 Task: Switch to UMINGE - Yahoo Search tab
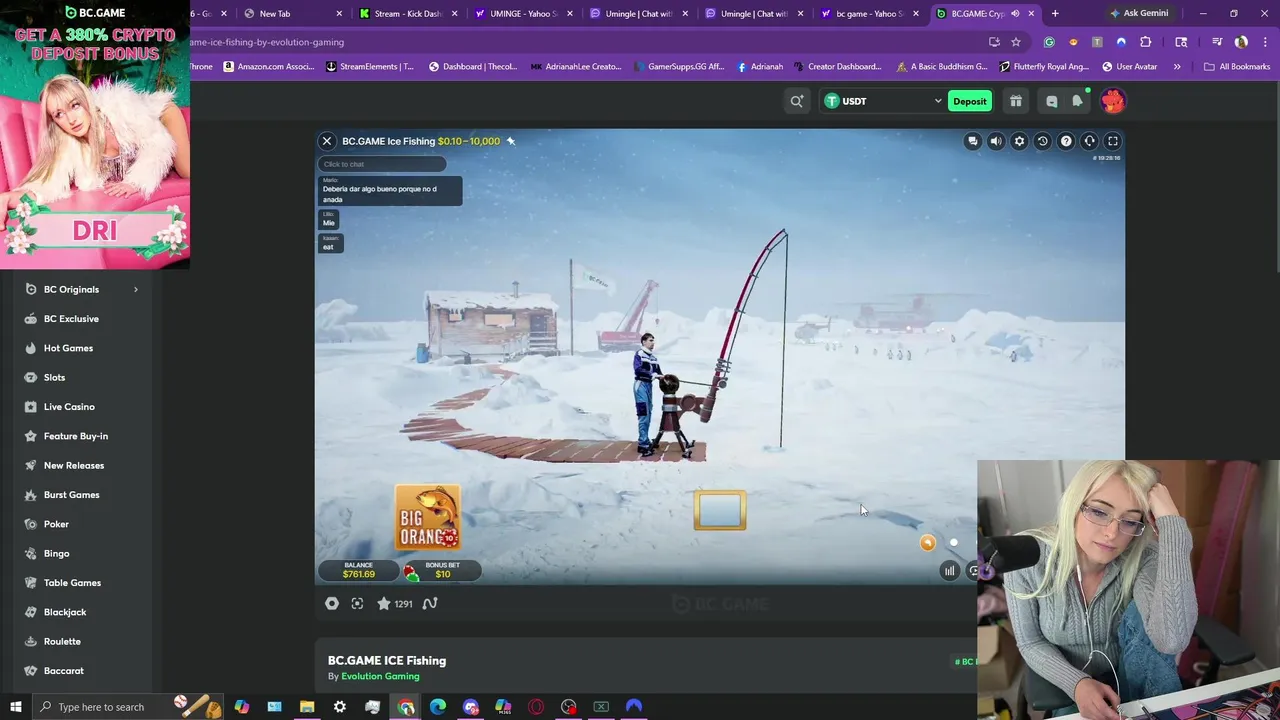[525, 13]
